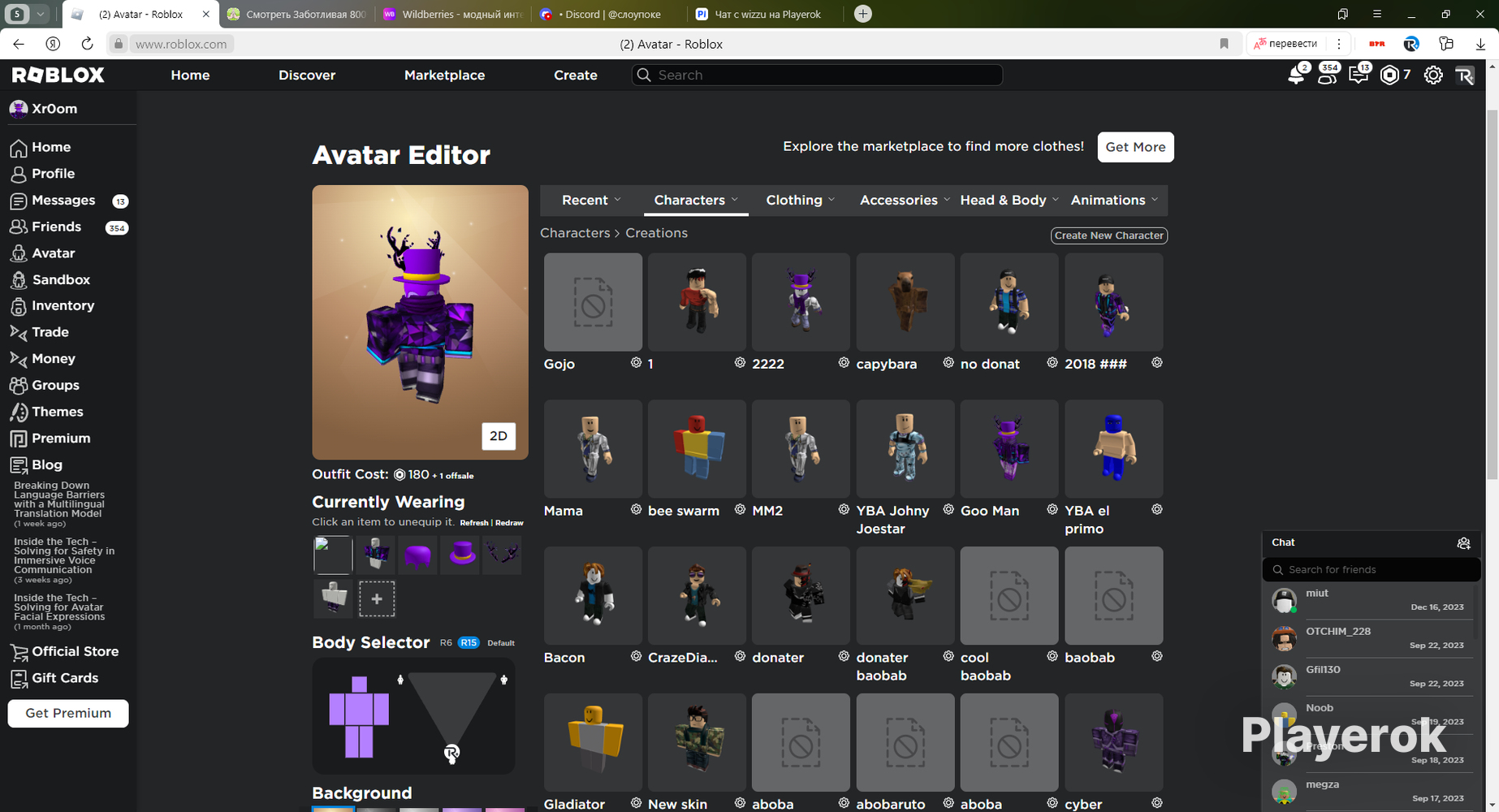Expand the Characters dropdown tab
Screen dimensions: 1499x812
696,200
